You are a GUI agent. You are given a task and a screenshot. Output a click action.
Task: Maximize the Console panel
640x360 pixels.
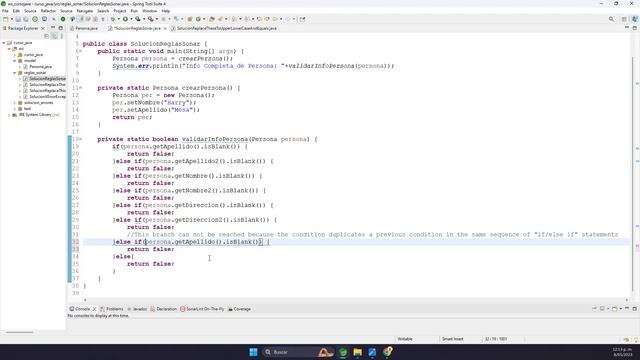(x=635, y=309)
